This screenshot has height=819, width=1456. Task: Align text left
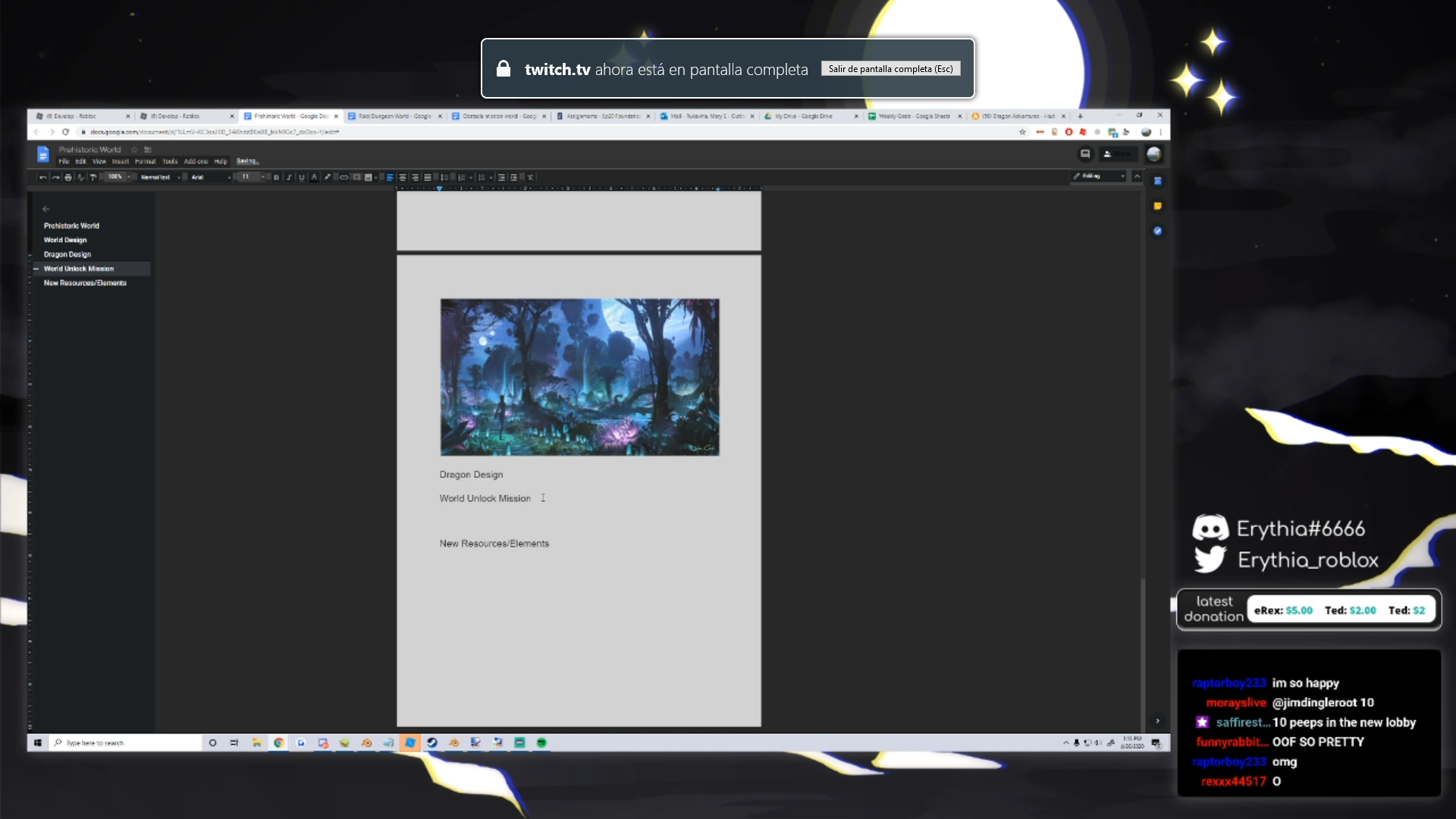(390, 177)
